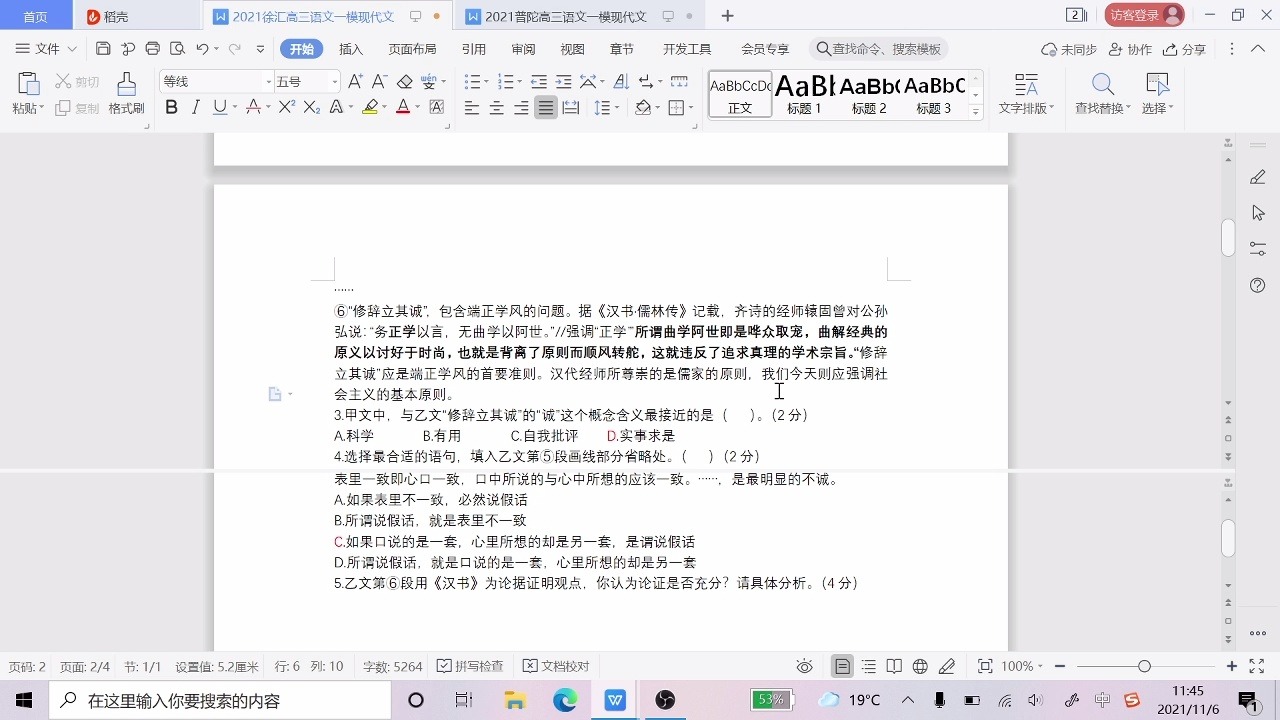Align text right

point(521,107)
